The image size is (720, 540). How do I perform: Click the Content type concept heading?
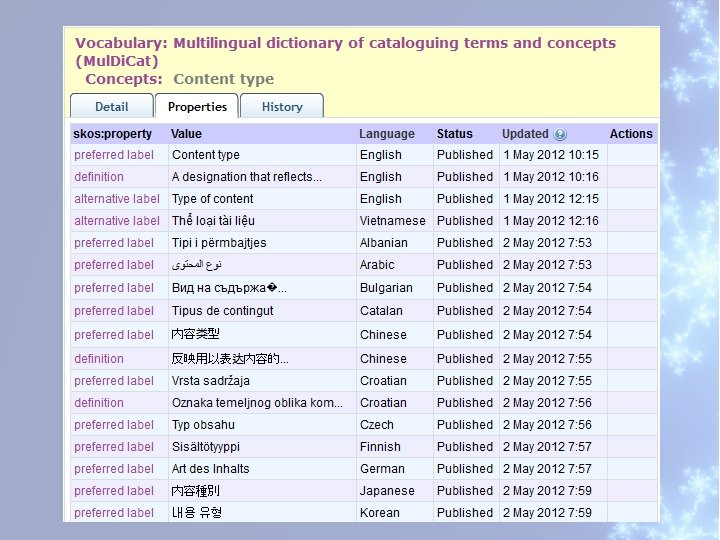click(224, 79)
